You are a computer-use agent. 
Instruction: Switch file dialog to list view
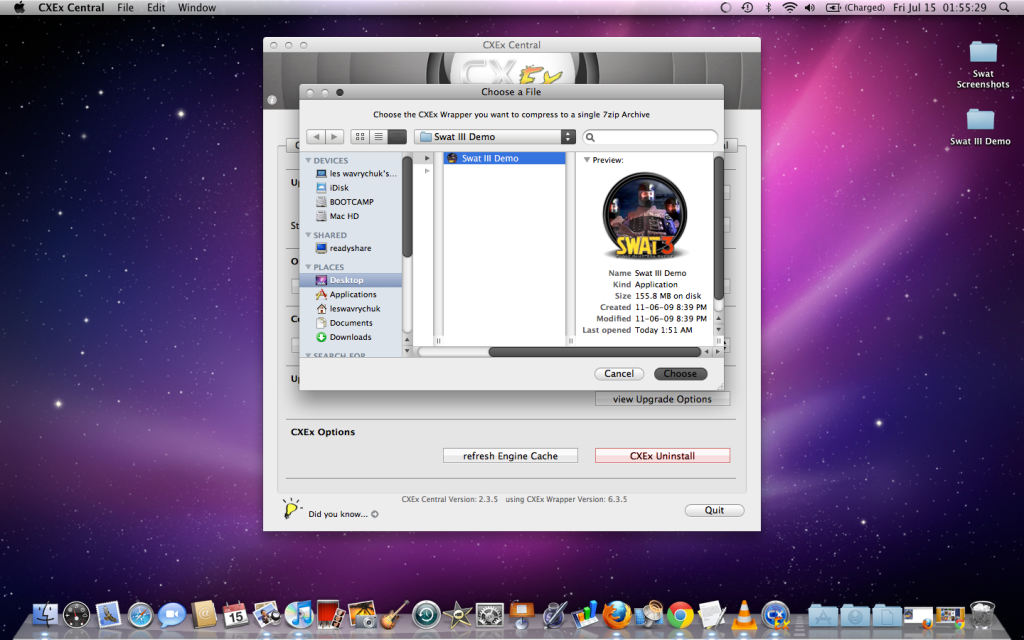click(x=379, y=136)
